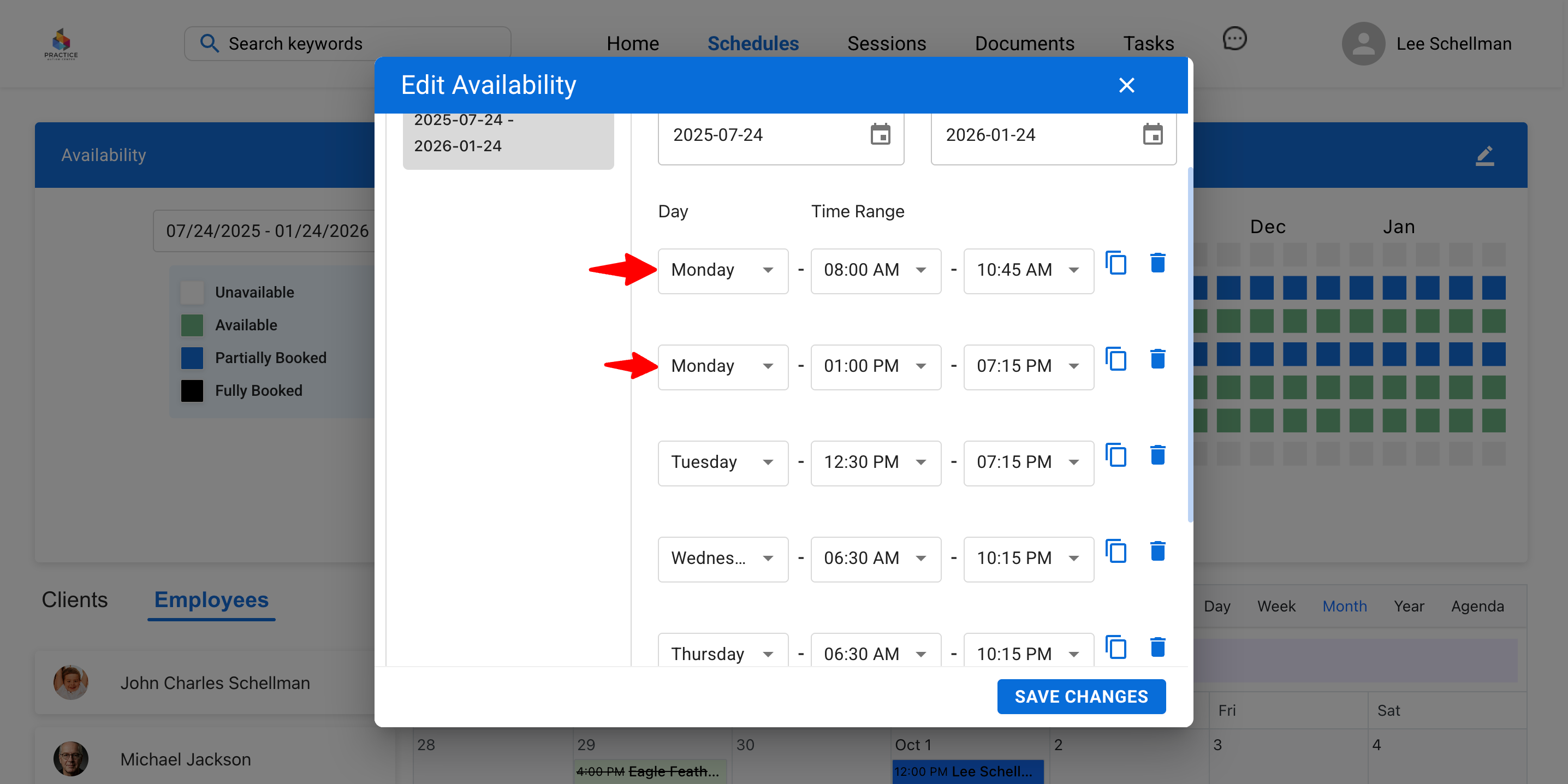Close the Edit Availability dialog

1126,85
